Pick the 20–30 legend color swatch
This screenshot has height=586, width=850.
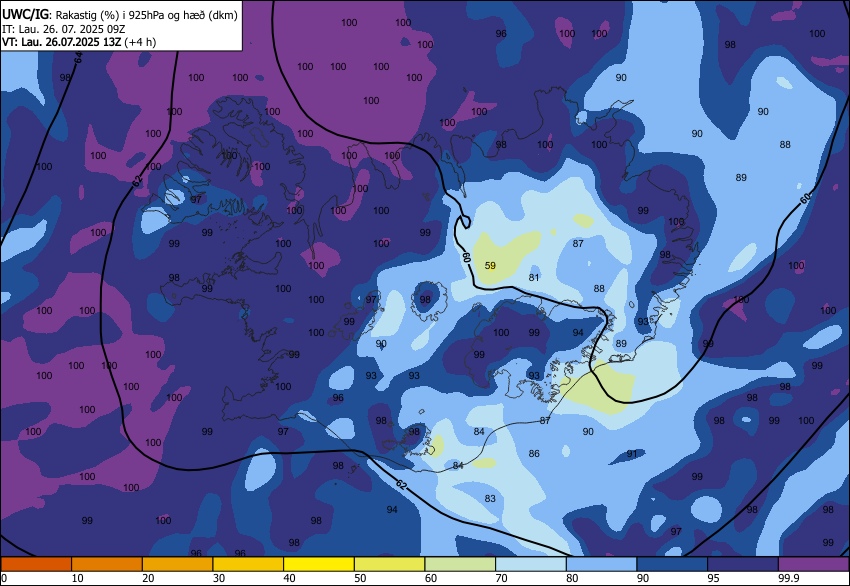coord(177,564)
